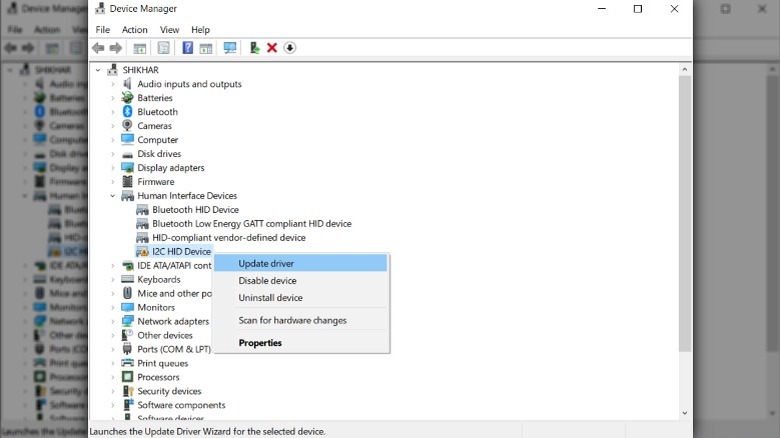
Task: Click the Firmware chip icon
Action: [x=127, y=181]
